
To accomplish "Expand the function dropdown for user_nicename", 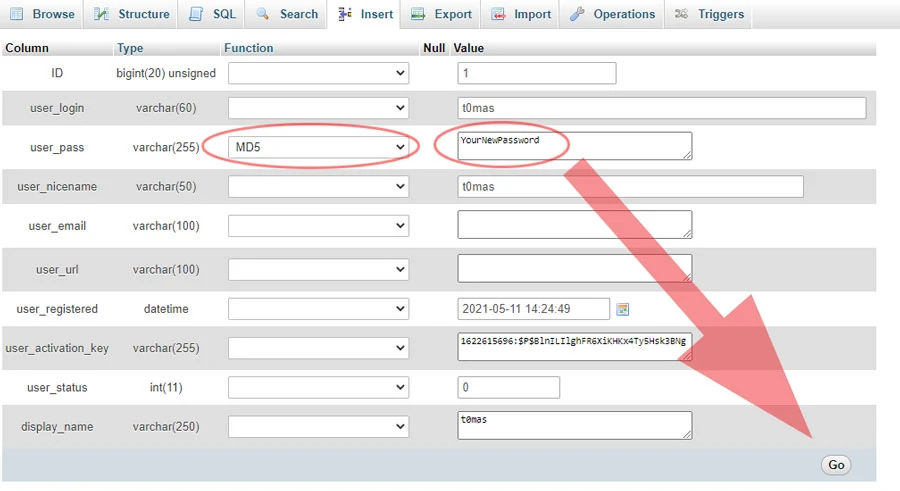I will [x=319, y=186].
